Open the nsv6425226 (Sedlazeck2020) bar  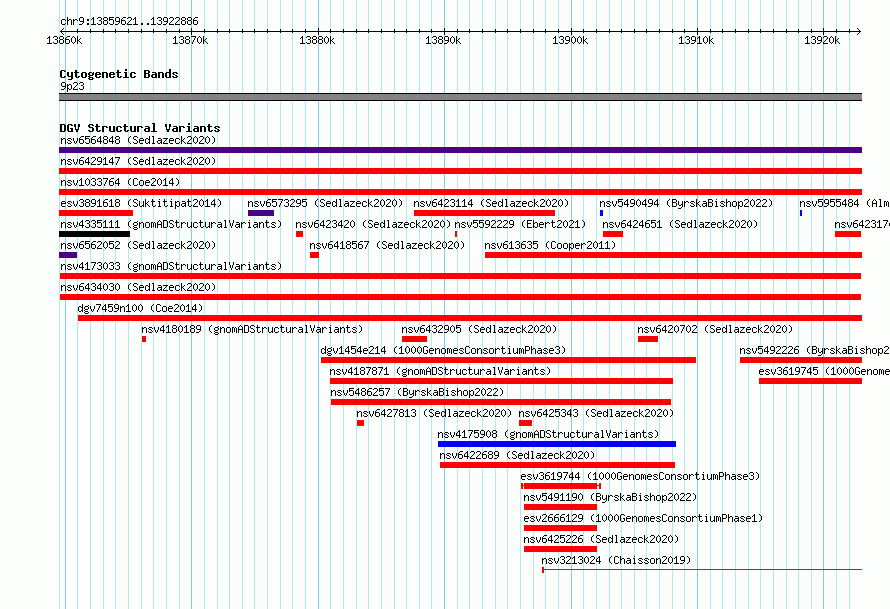(560, 549)
